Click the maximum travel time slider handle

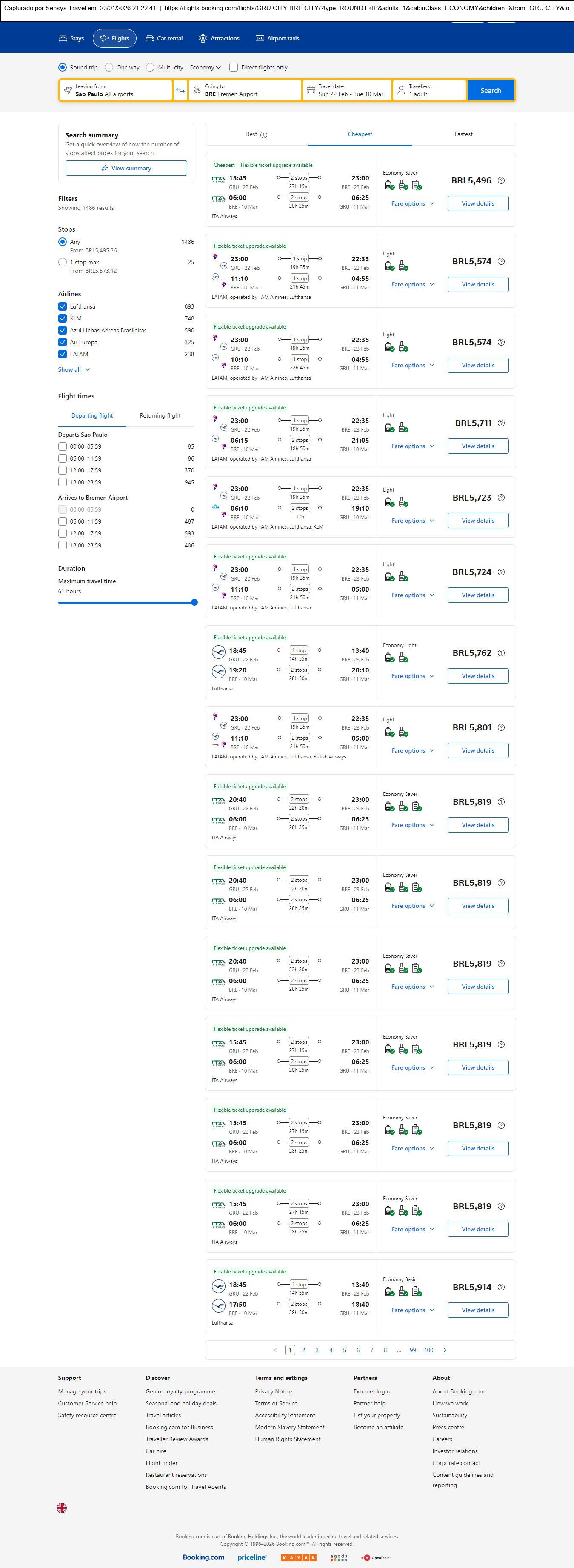tap(194, 603)
